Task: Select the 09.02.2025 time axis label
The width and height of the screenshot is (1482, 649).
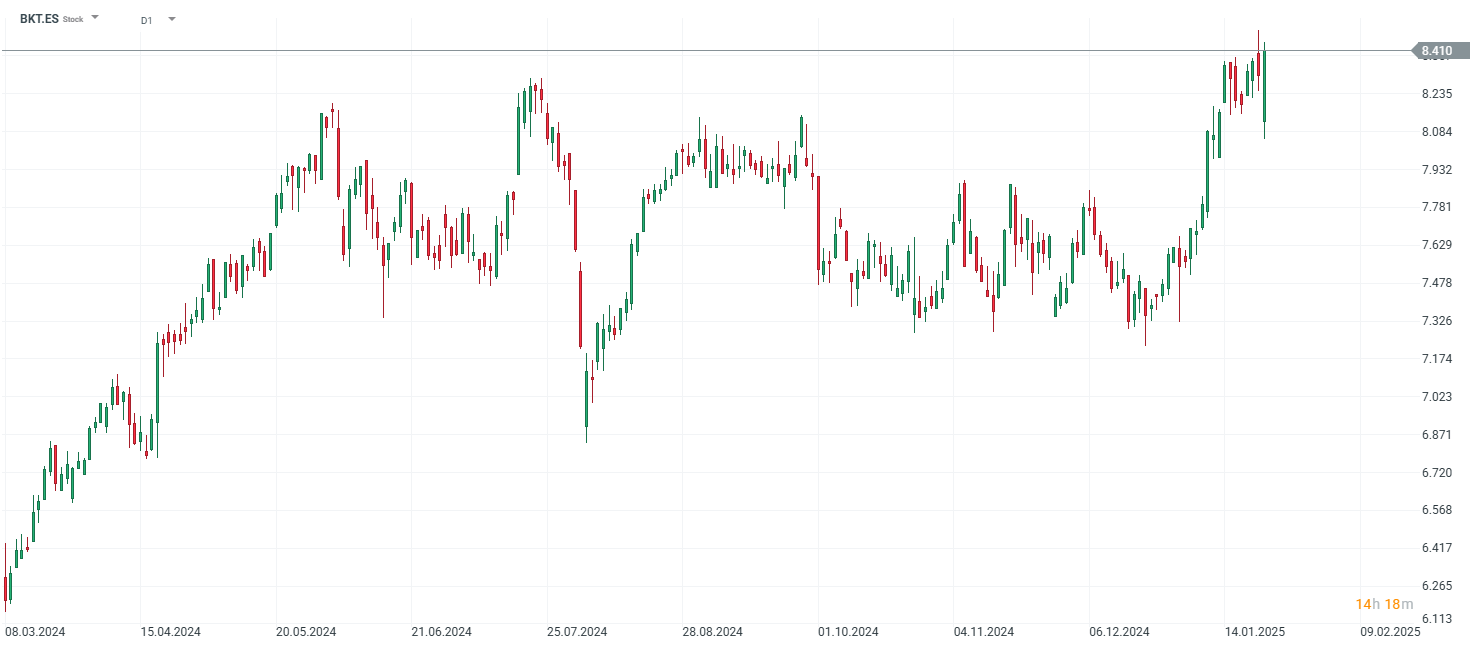Action: (x=1390, y=632)
